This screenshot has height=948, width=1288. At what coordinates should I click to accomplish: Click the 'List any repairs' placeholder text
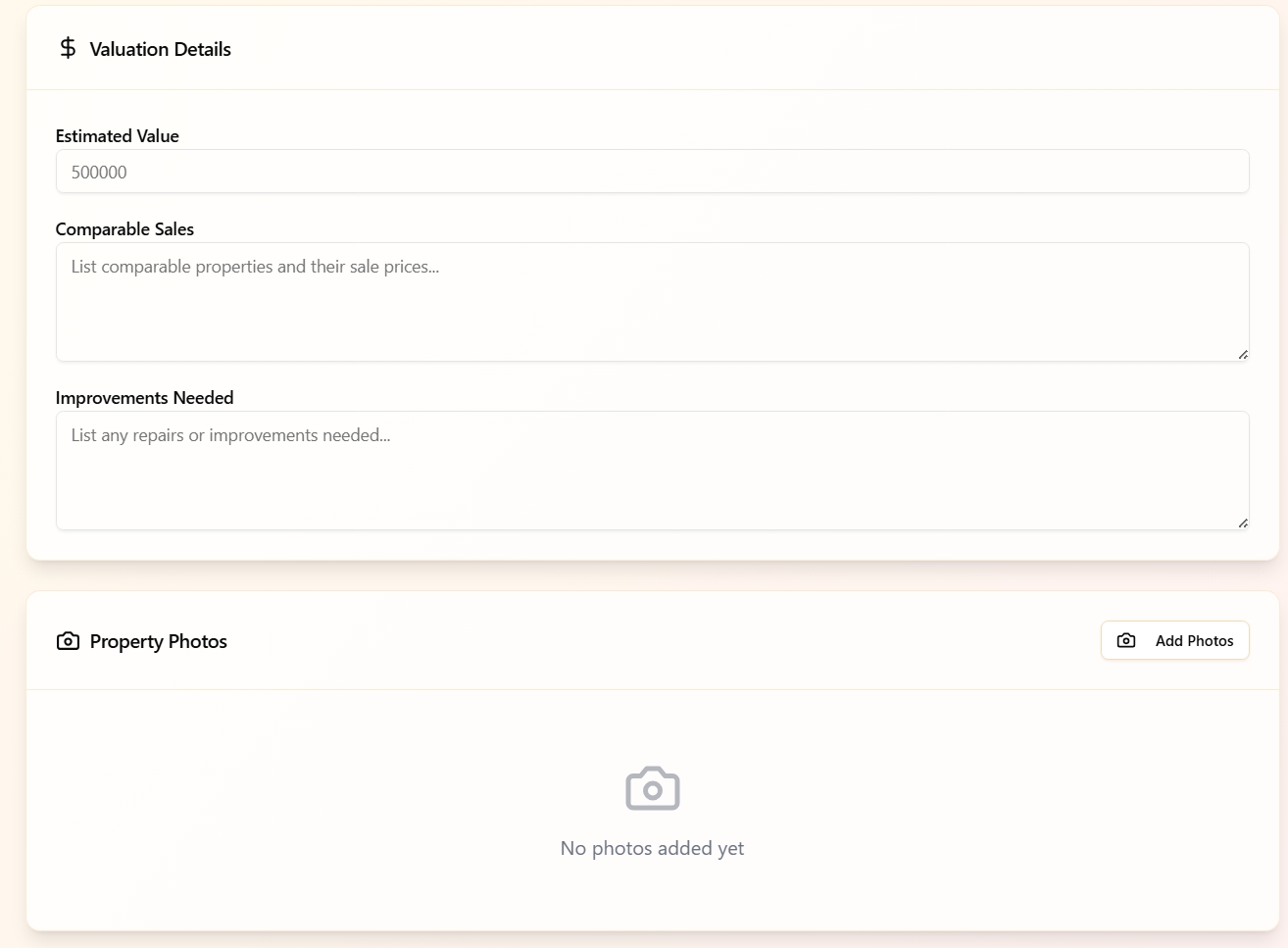click(230, 435)
